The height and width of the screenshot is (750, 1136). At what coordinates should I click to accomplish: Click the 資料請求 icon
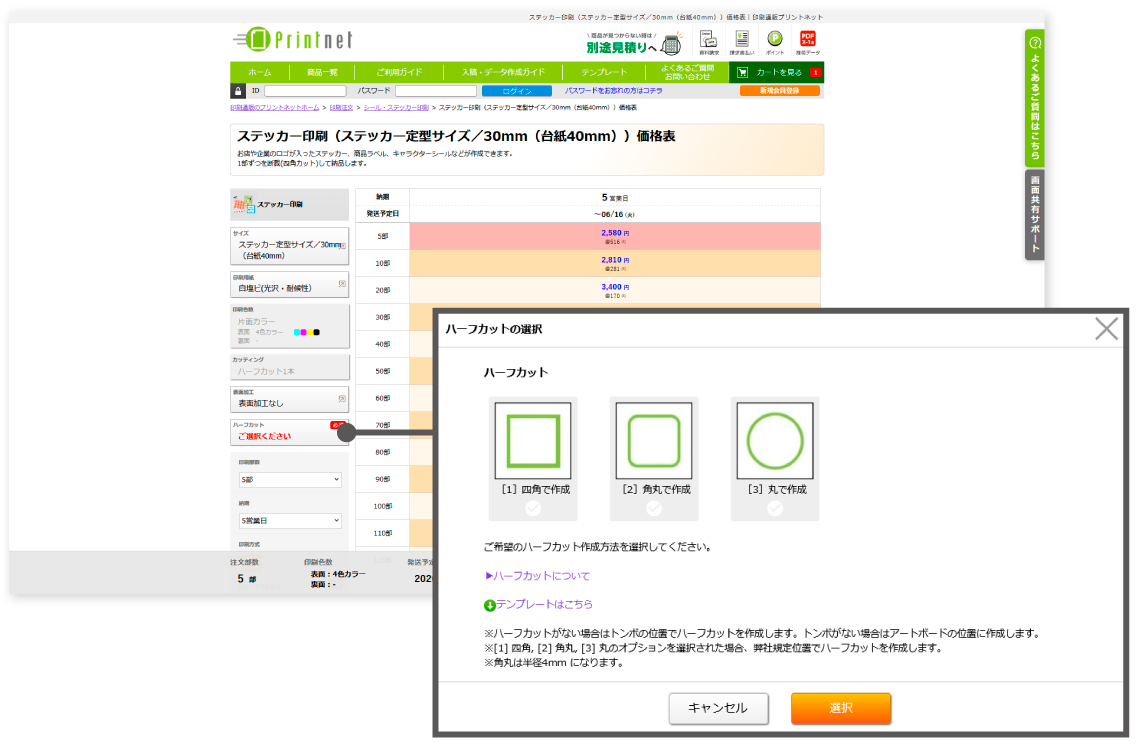(709, 42)
